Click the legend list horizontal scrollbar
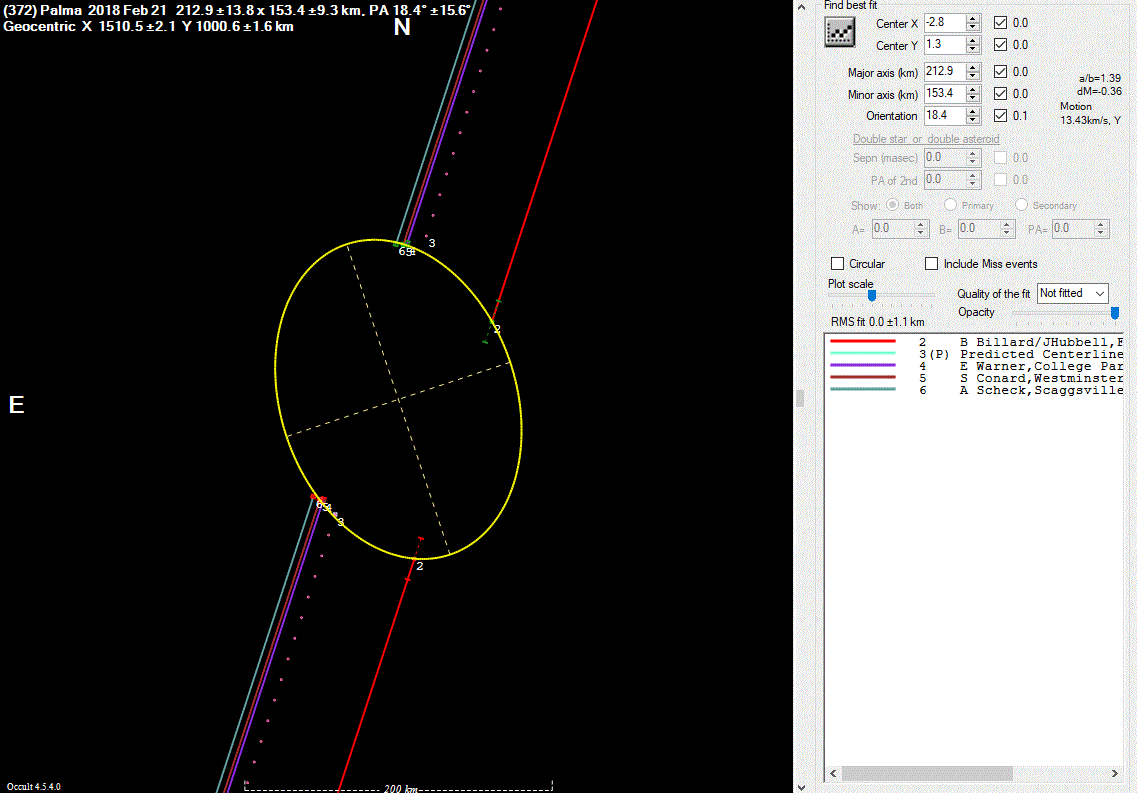Screen dimensions: 1137x793 pyautogui.click(x=927, y=774)
